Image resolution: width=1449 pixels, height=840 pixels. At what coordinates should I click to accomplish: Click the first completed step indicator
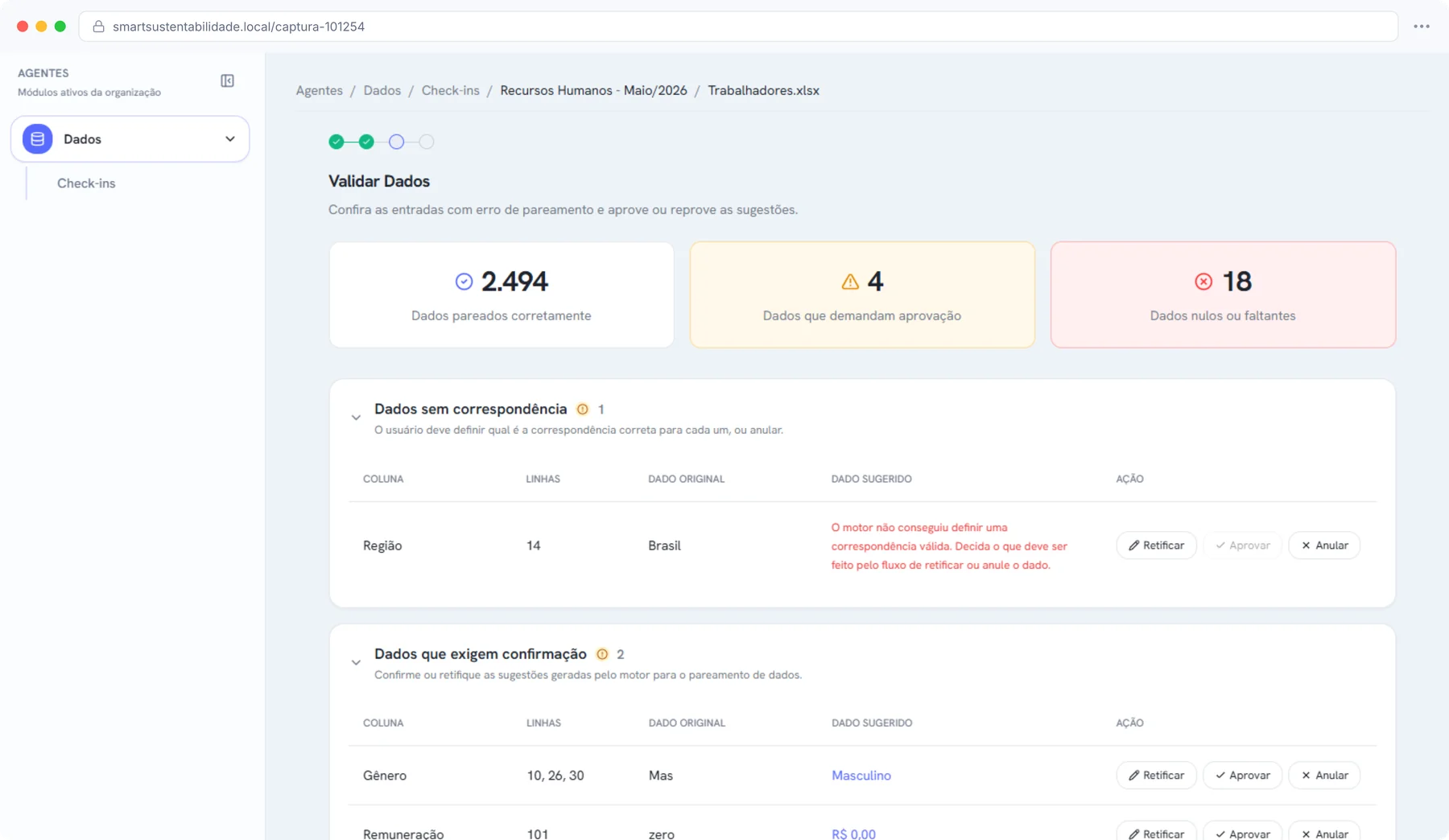point(336,142)
